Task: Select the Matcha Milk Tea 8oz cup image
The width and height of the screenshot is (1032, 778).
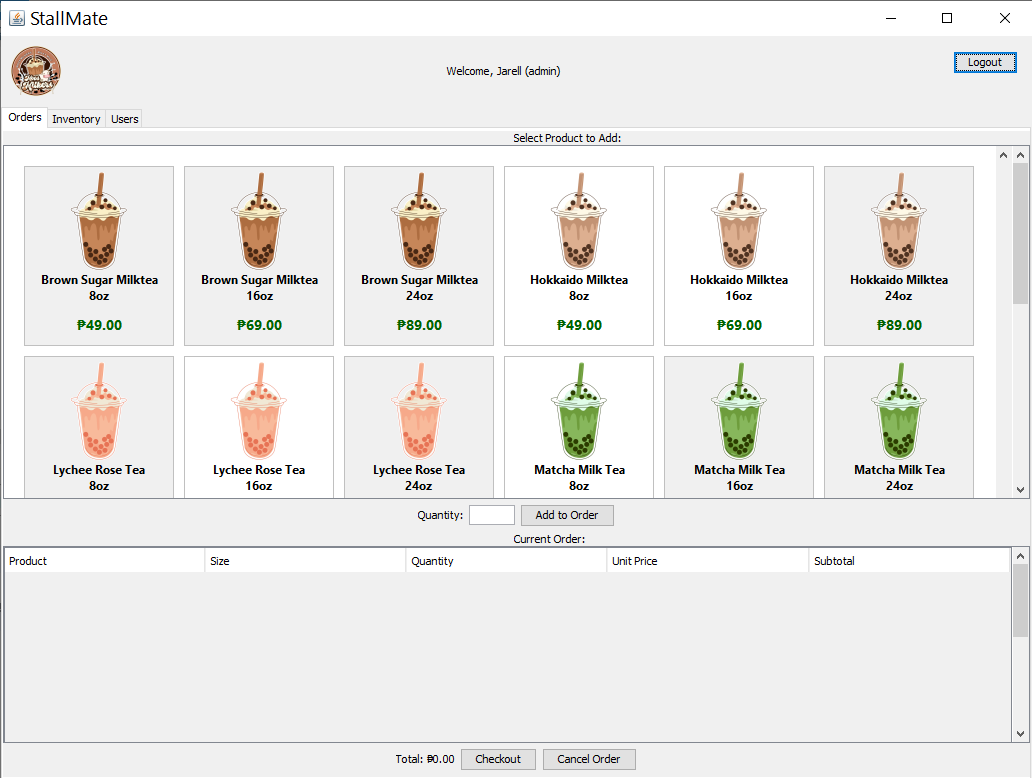Action: point(579,411)
